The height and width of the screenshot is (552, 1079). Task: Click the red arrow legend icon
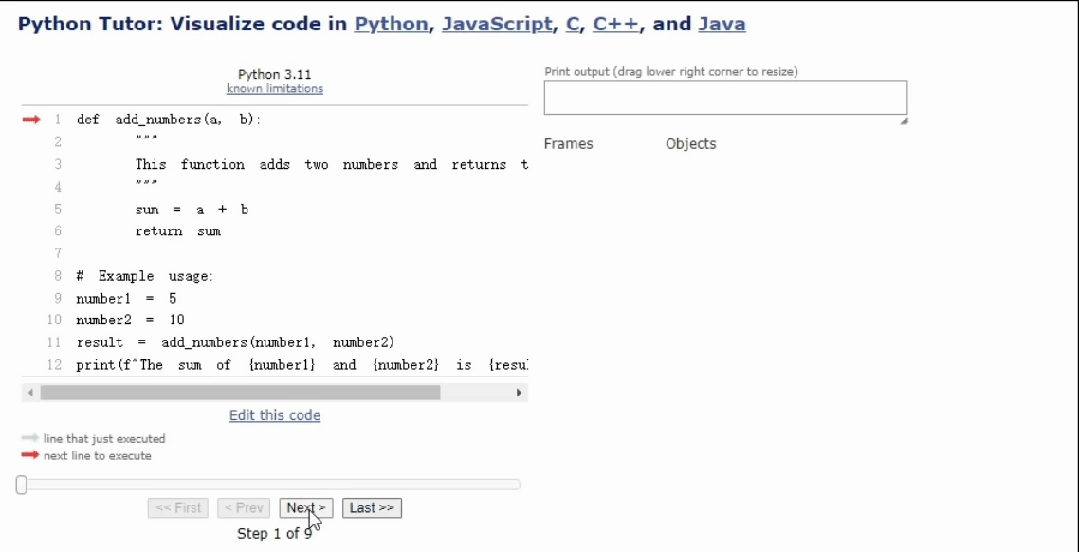30,455
